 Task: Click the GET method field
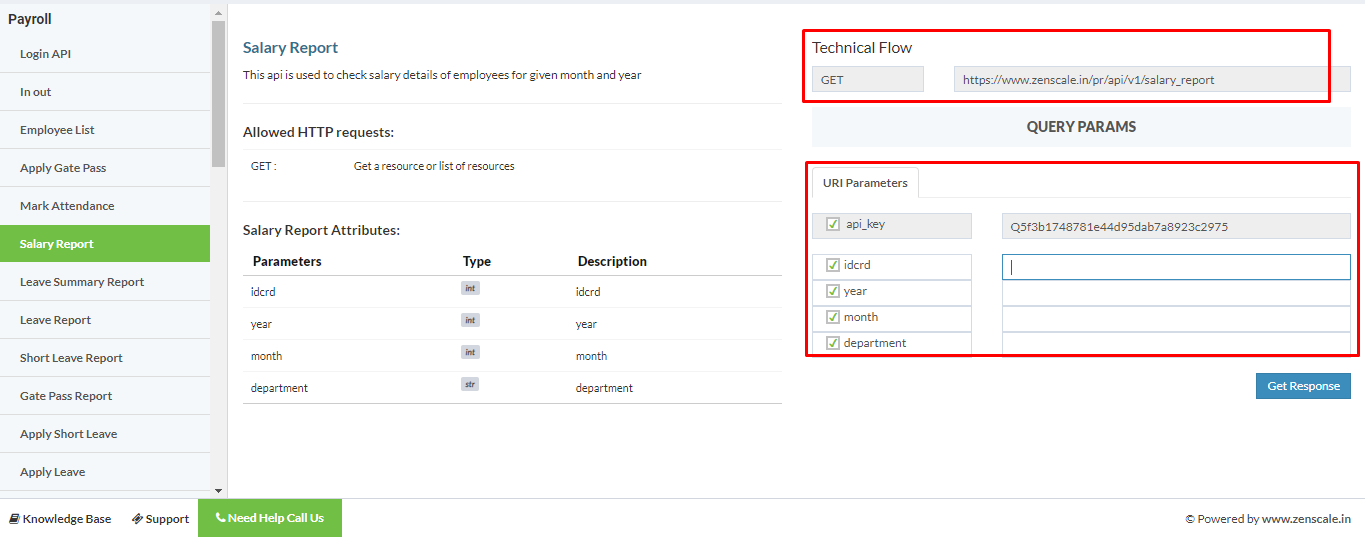tap(868, 79)
